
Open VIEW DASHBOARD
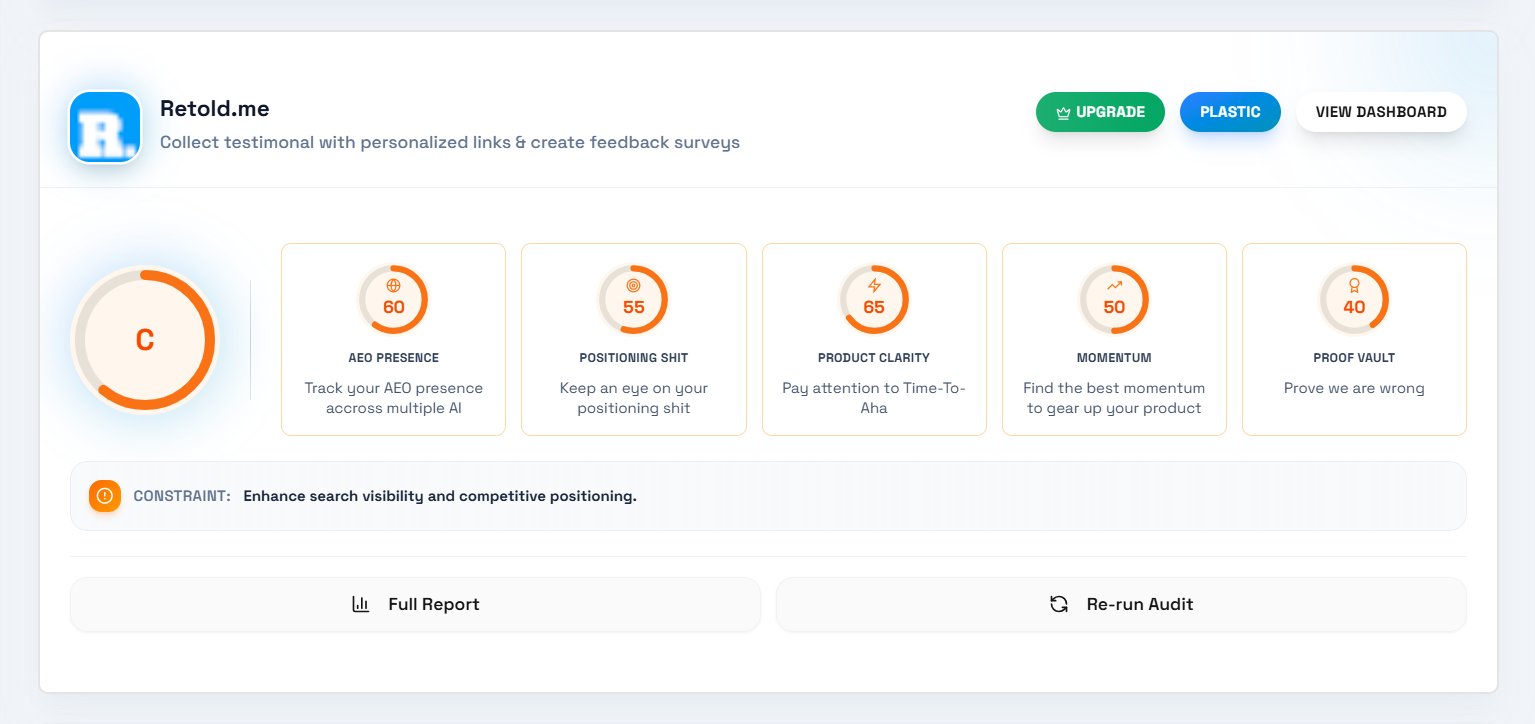pos(1381,112)
